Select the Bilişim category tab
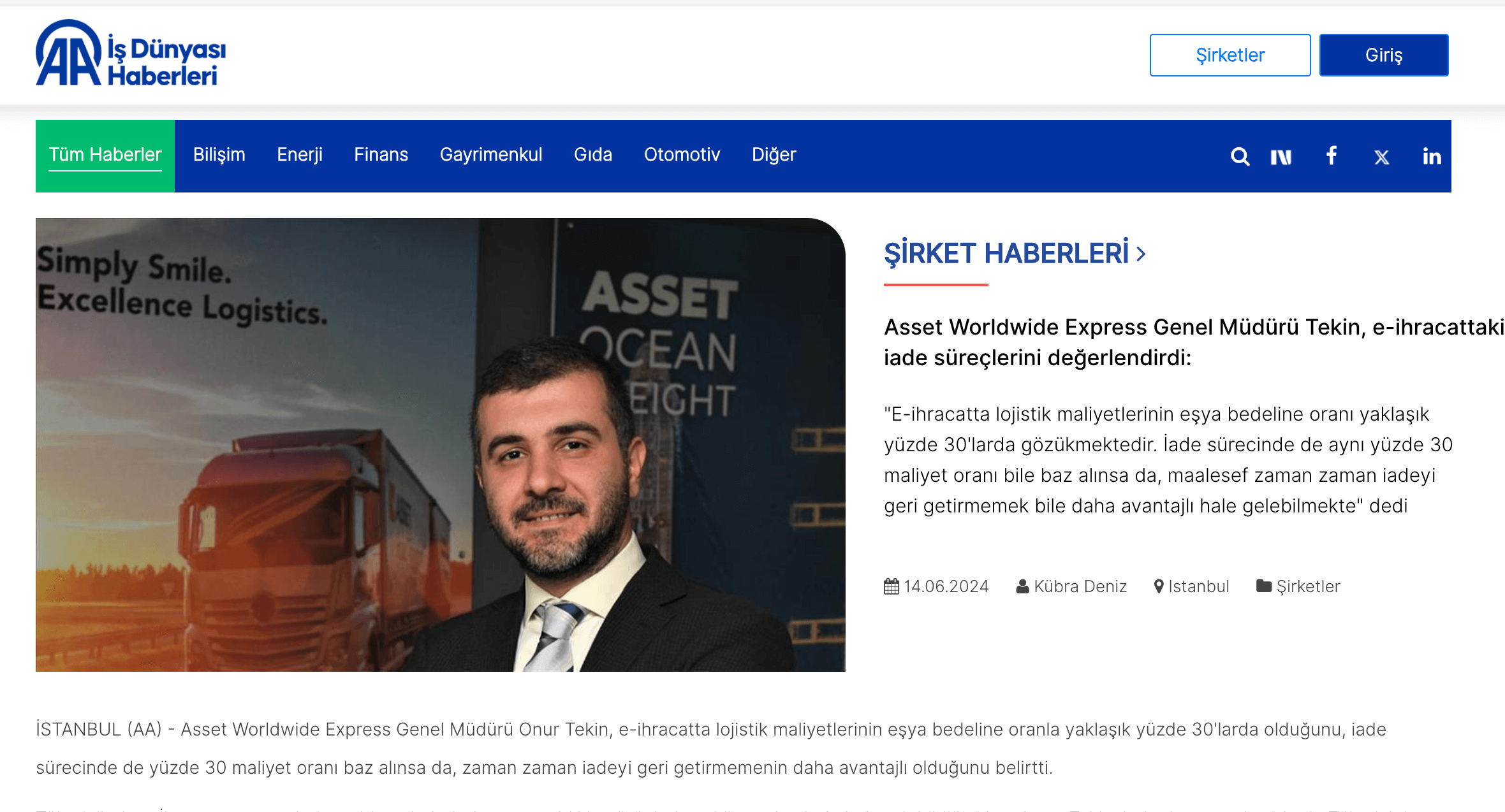 [219, 155]
